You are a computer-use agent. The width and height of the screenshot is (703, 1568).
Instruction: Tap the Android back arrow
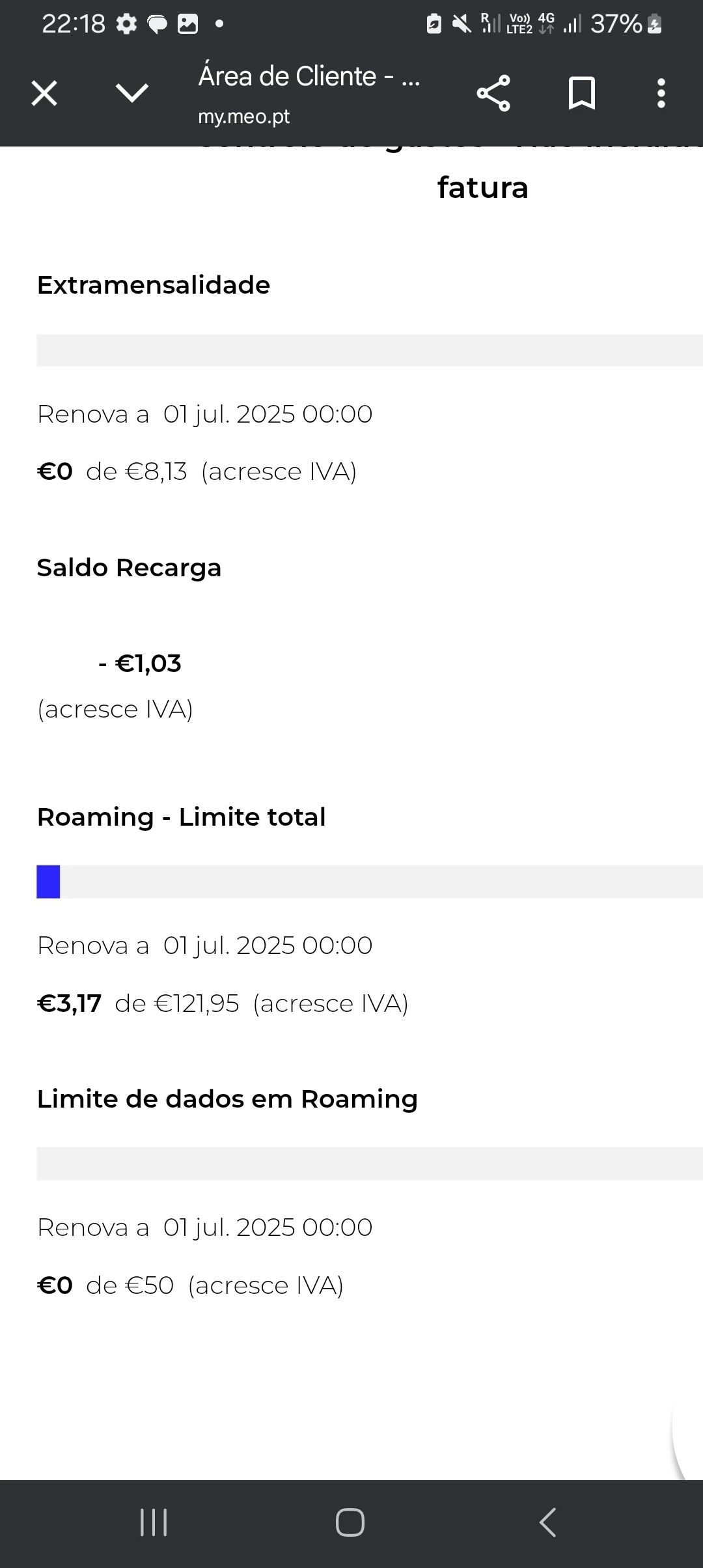547,1522
